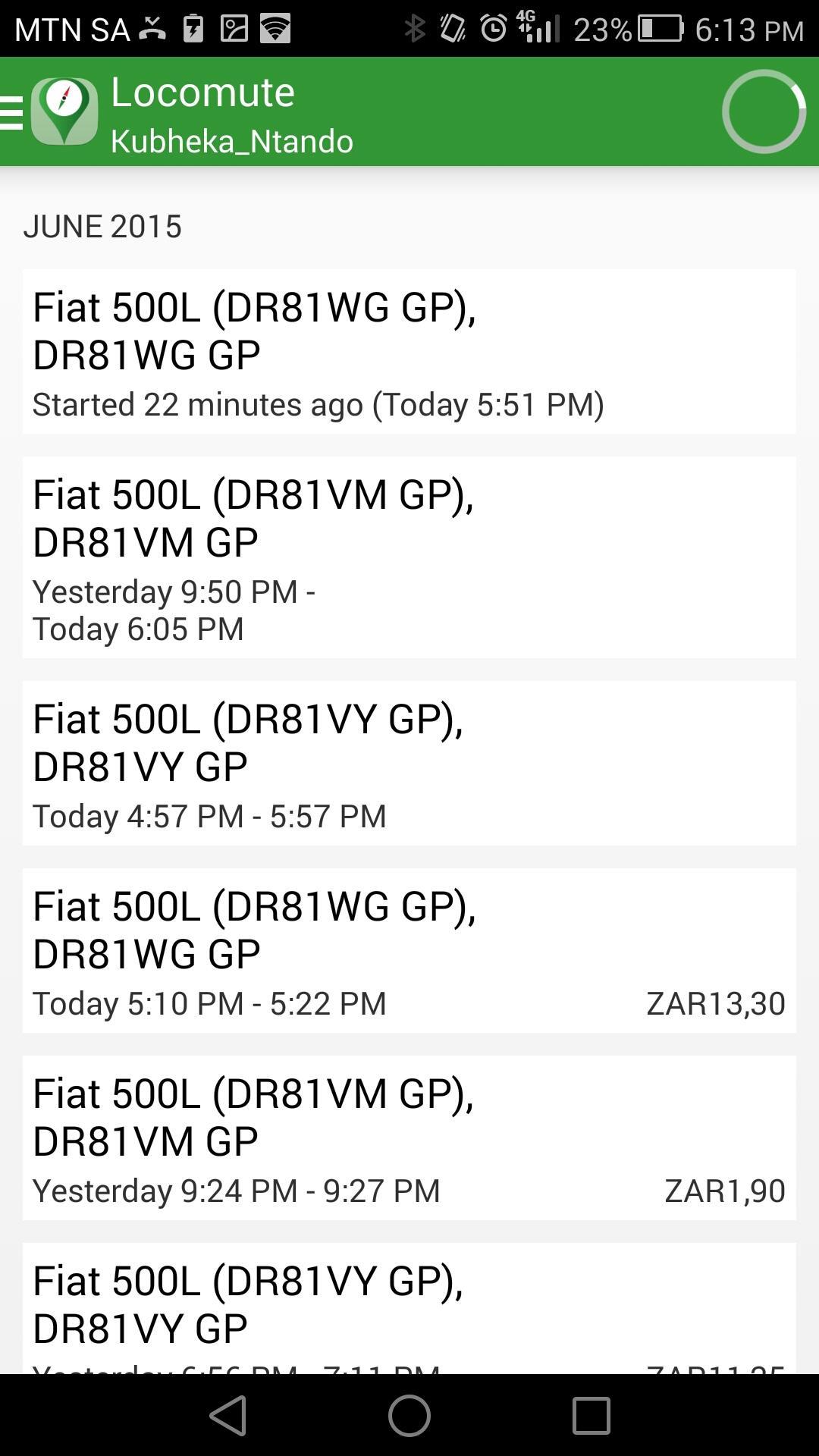
Task: Open DR81VY trip Today 4:57 PM
Action: (409, 764)
